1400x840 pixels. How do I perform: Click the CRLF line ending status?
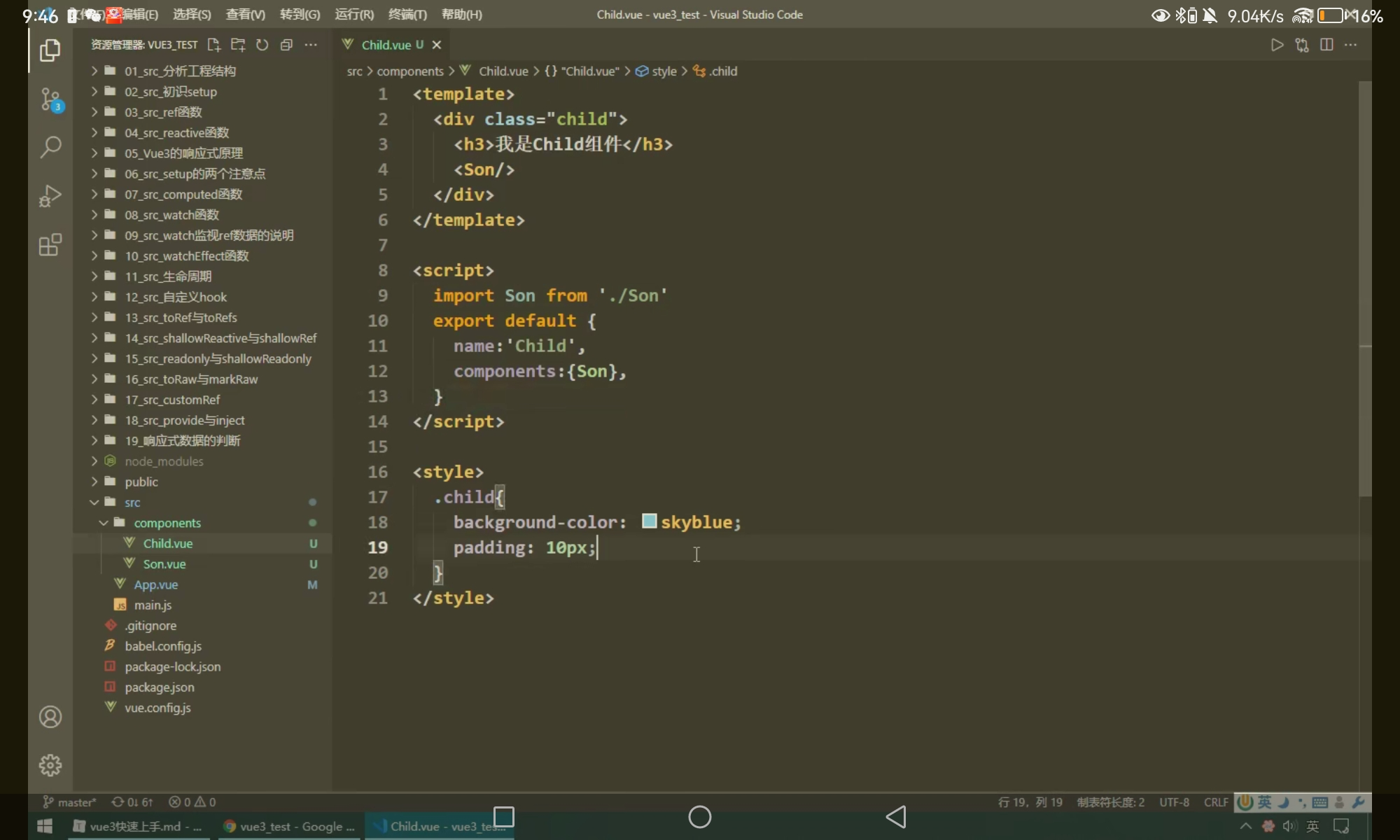pos(1215,802)
